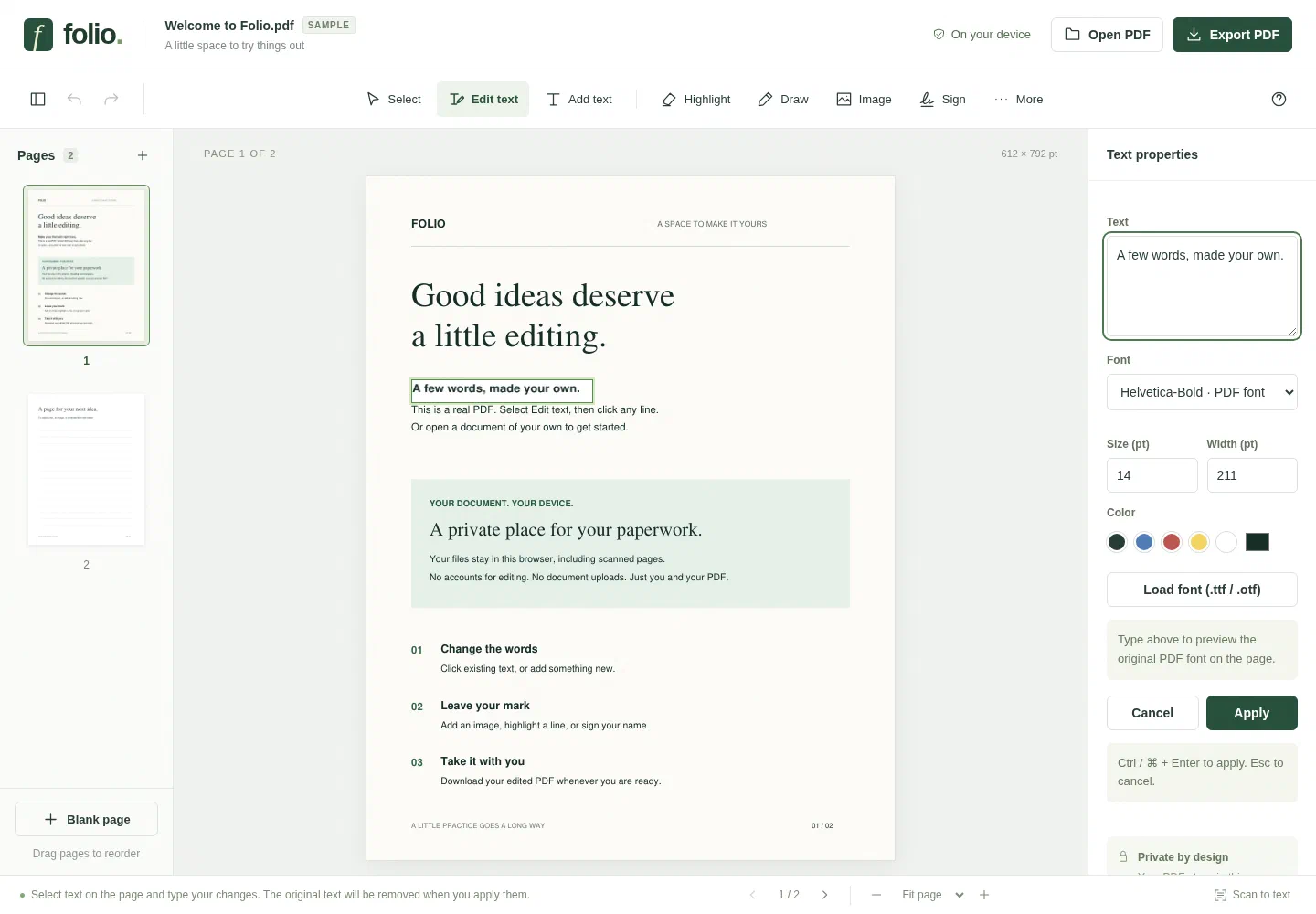Choose the Select tool
The image size is (1316, 914).
(x=394, y=99)
